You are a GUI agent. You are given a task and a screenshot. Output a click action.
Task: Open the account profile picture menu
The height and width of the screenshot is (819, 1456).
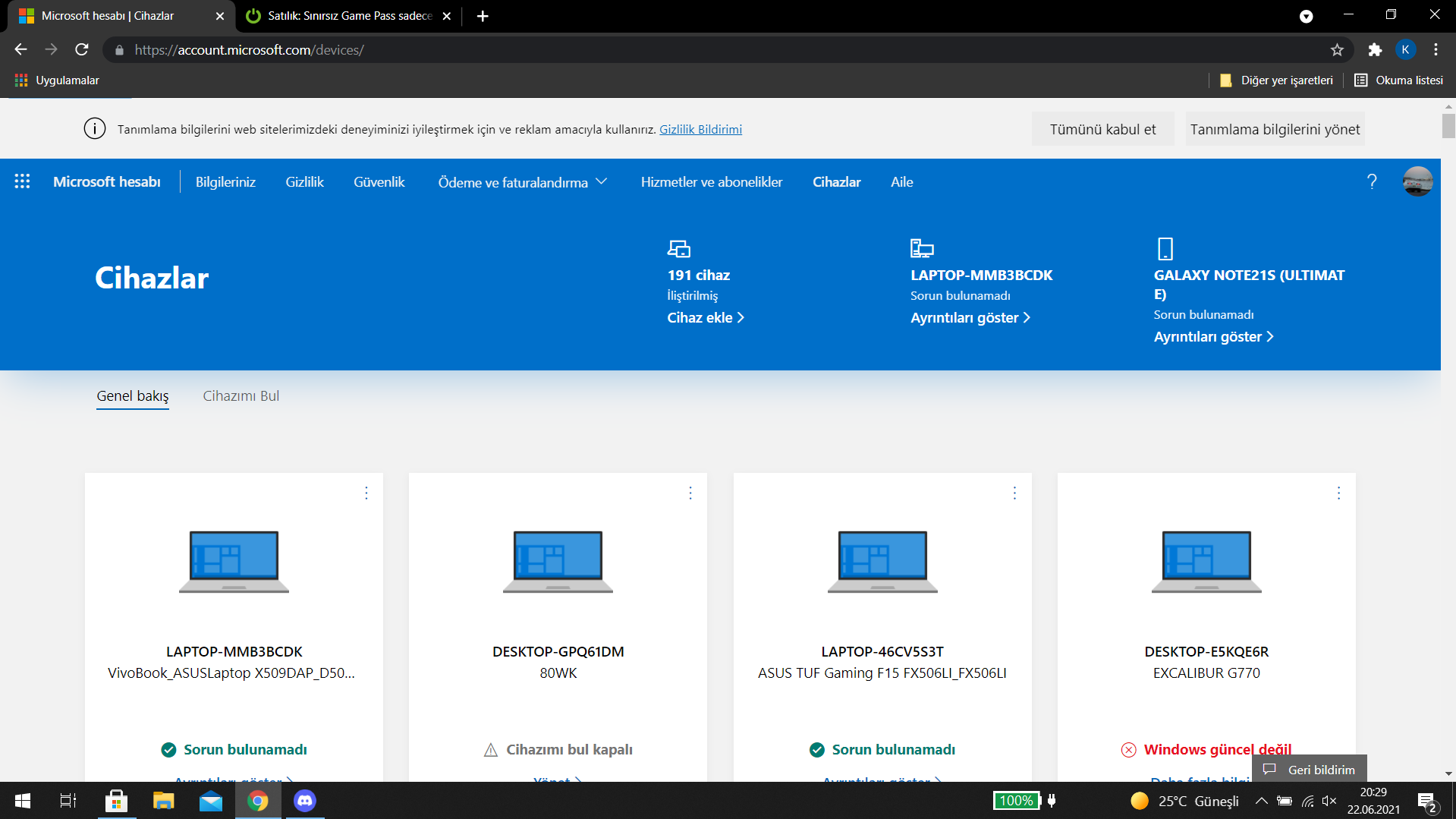[x=1417, y=181]
